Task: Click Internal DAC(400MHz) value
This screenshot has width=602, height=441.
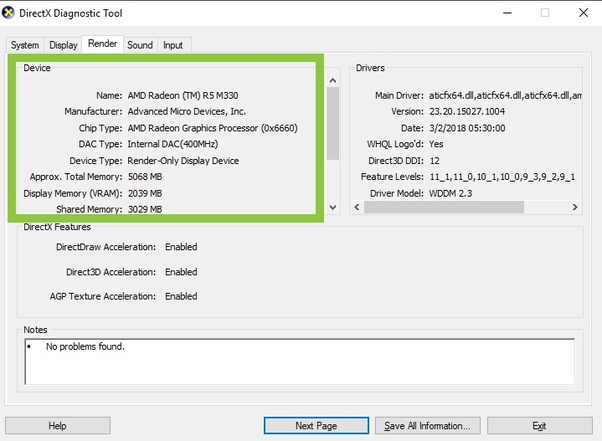Action: pos(173,144)
